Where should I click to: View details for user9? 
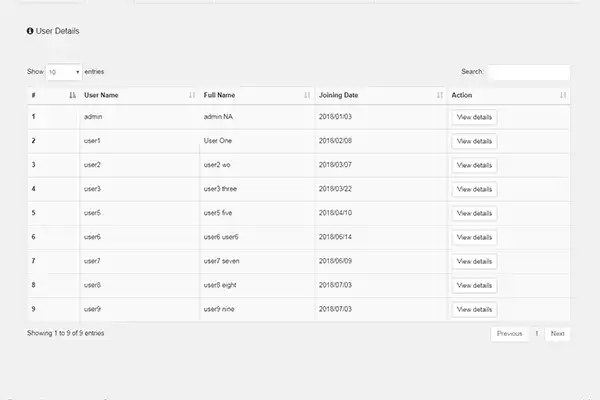pyautogui.click(x=474, y=309)
